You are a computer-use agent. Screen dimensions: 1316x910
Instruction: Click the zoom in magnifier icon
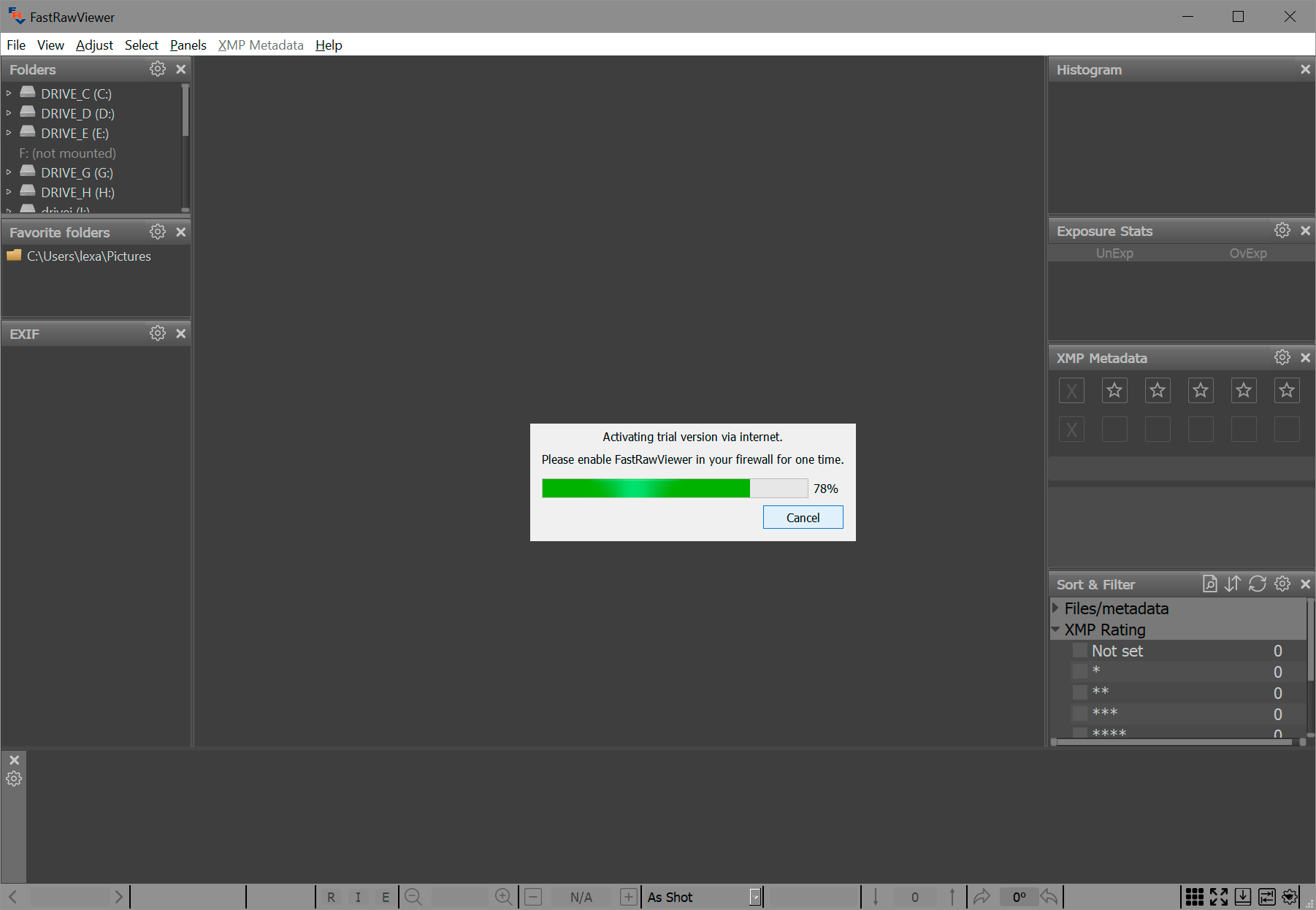pos(503,897)
